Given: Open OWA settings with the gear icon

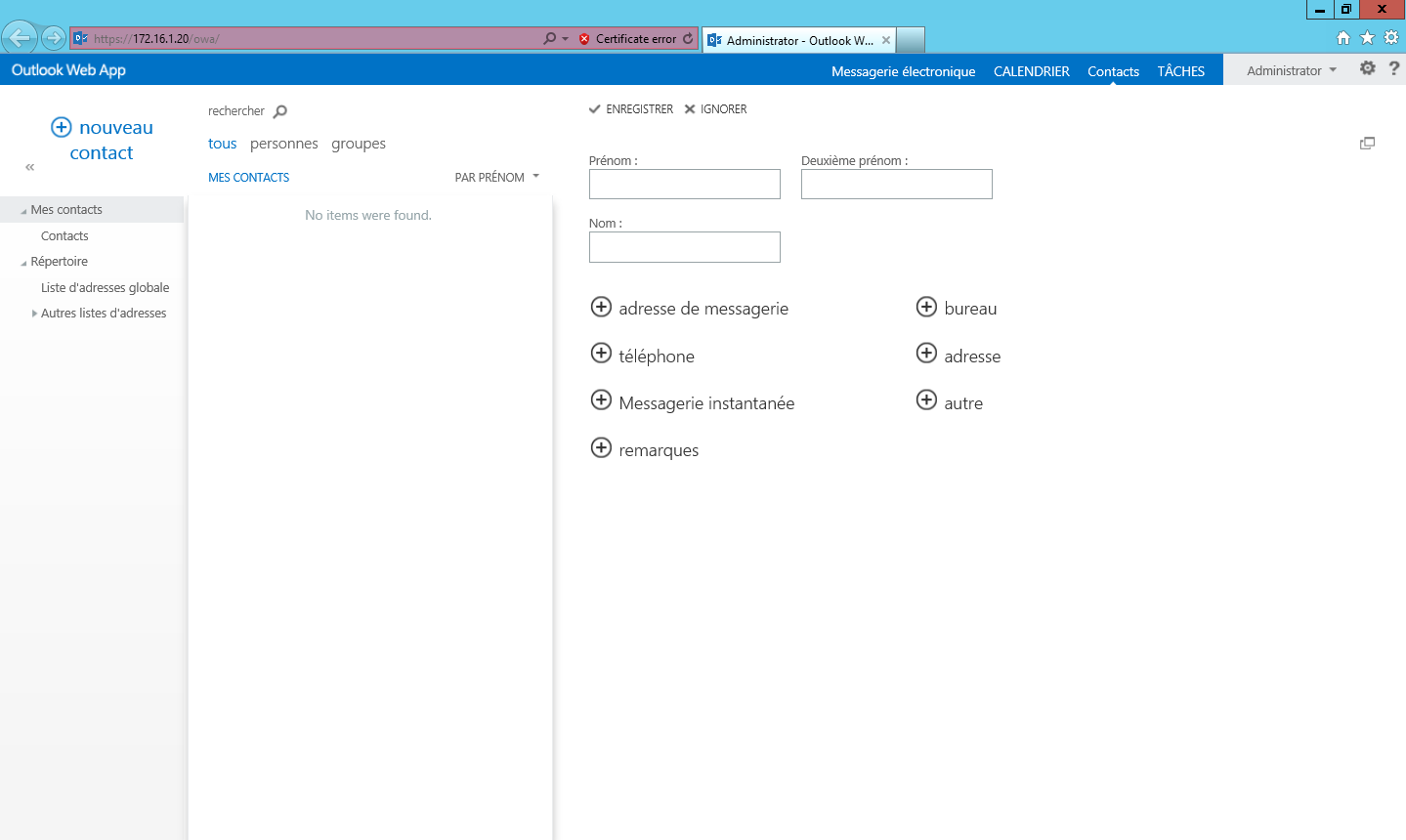Looking at the screenshot, I should 1367,68.
